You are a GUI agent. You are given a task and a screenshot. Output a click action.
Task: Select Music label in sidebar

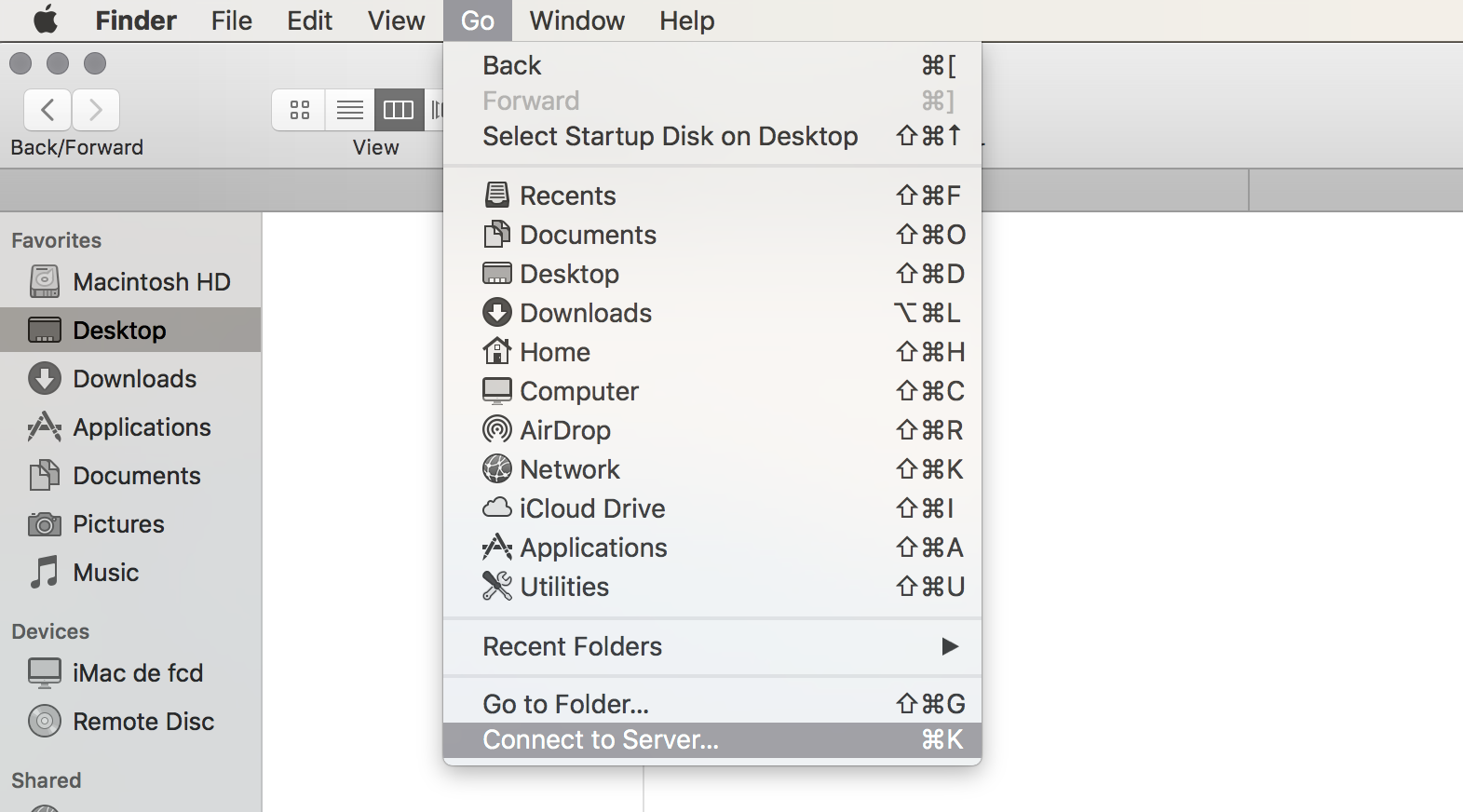(106, 573)
